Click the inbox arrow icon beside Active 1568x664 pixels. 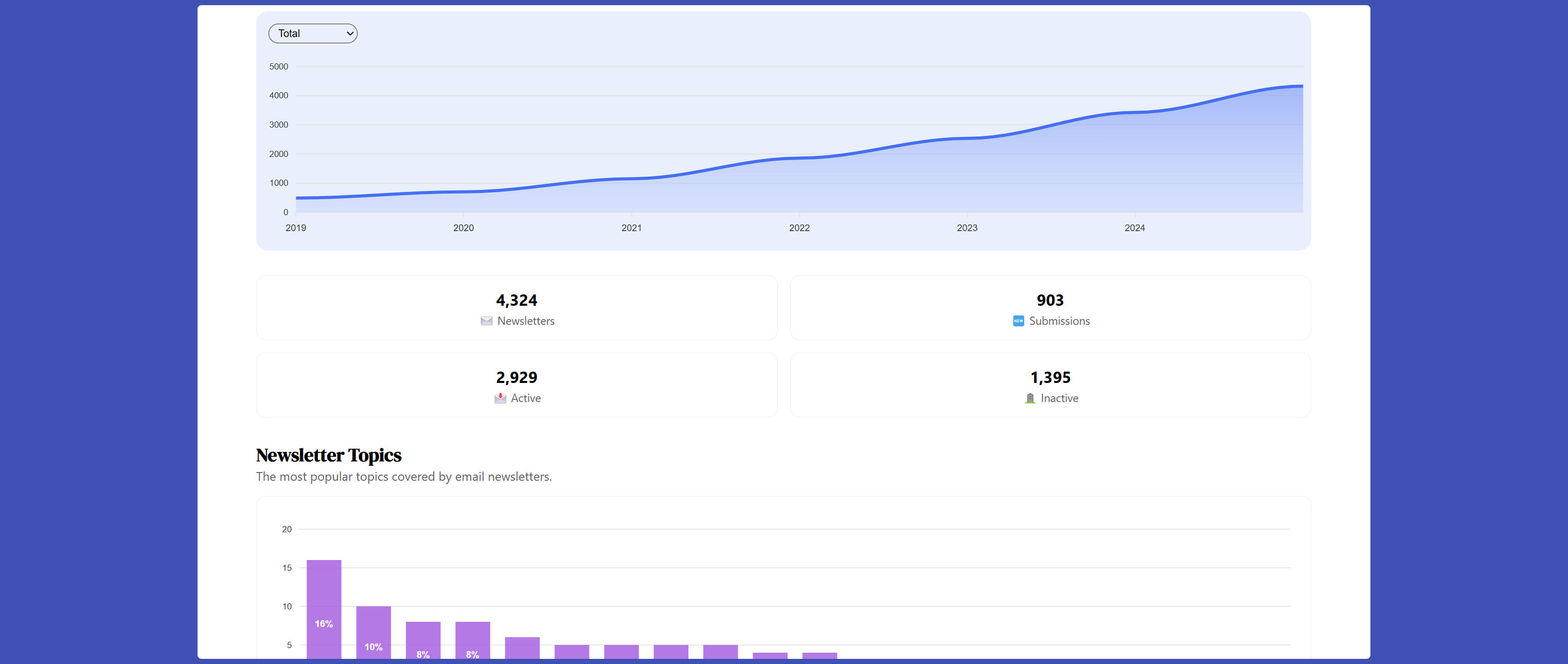pos(501,398)
